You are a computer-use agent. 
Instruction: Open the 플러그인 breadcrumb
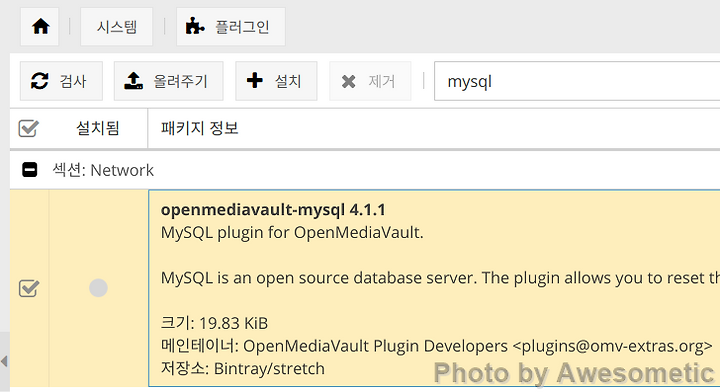(x=231, y=27)
